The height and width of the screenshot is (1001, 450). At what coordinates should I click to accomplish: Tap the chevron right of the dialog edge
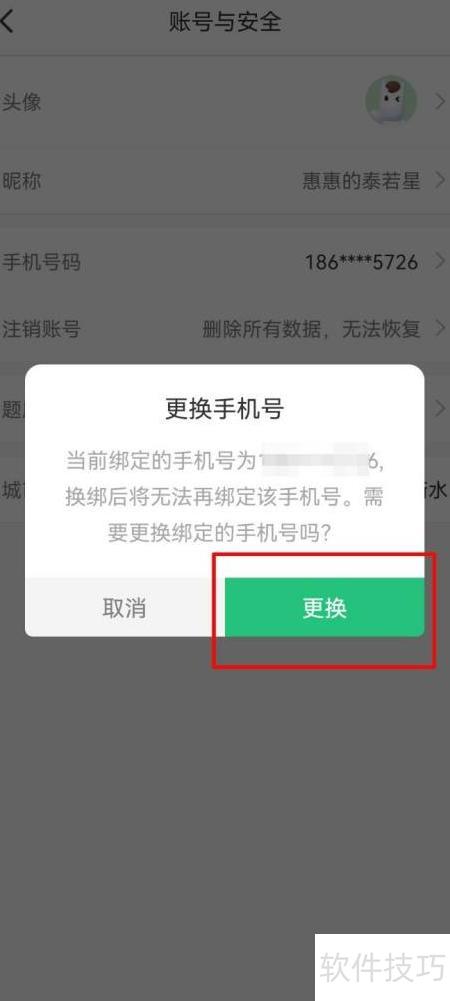(x=440, y=407)
